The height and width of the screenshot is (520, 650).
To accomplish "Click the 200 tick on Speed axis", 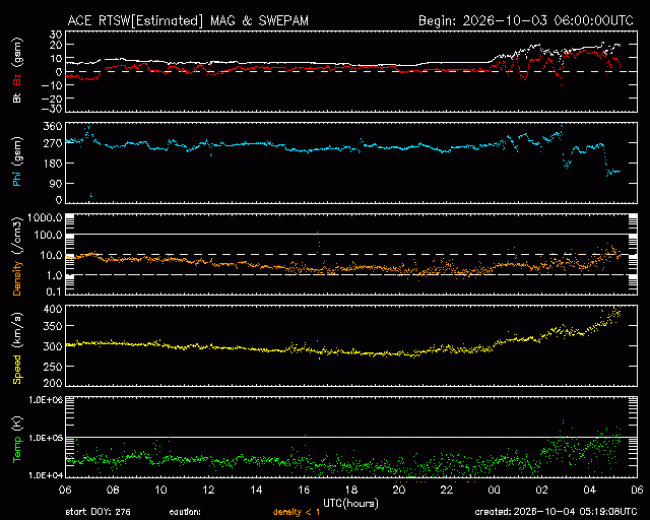I will click(x=52, y=383).
